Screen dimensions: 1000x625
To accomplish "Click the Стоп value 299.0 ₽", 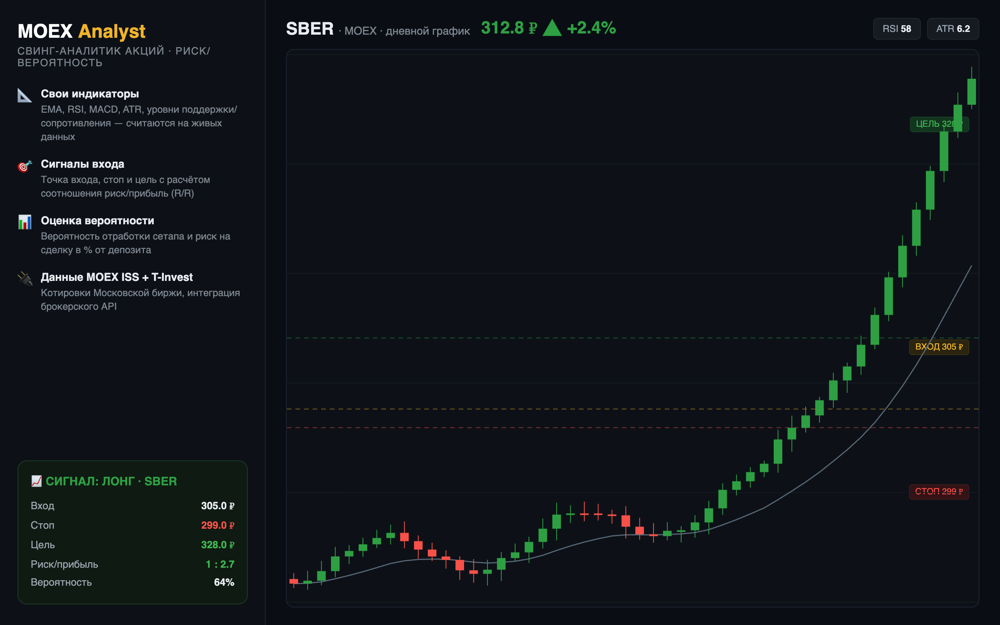I will click(x=217, y=526).
